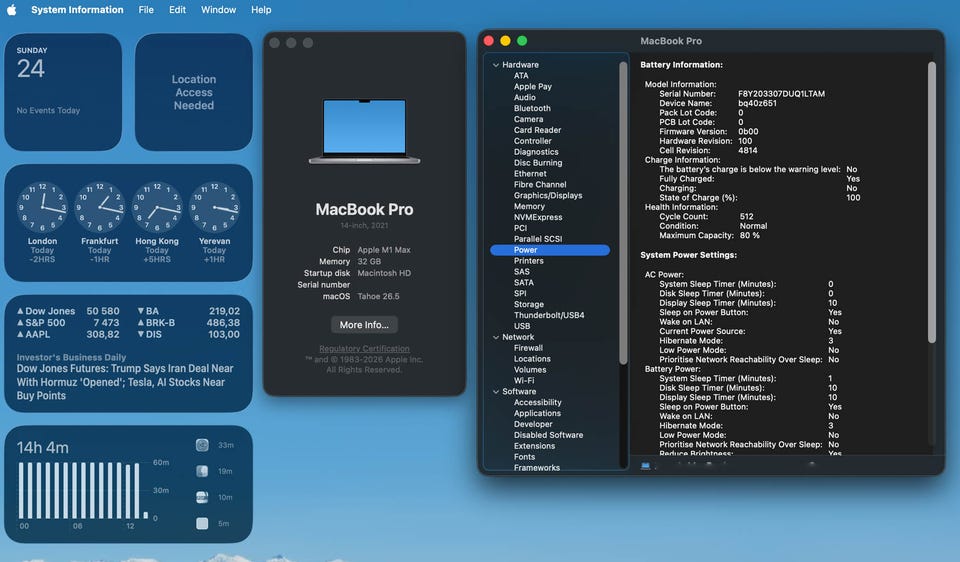Select Graphics/Displays in the sidebar
The height and width of the screenshot is (562, 960).
(x=550, y=196)
